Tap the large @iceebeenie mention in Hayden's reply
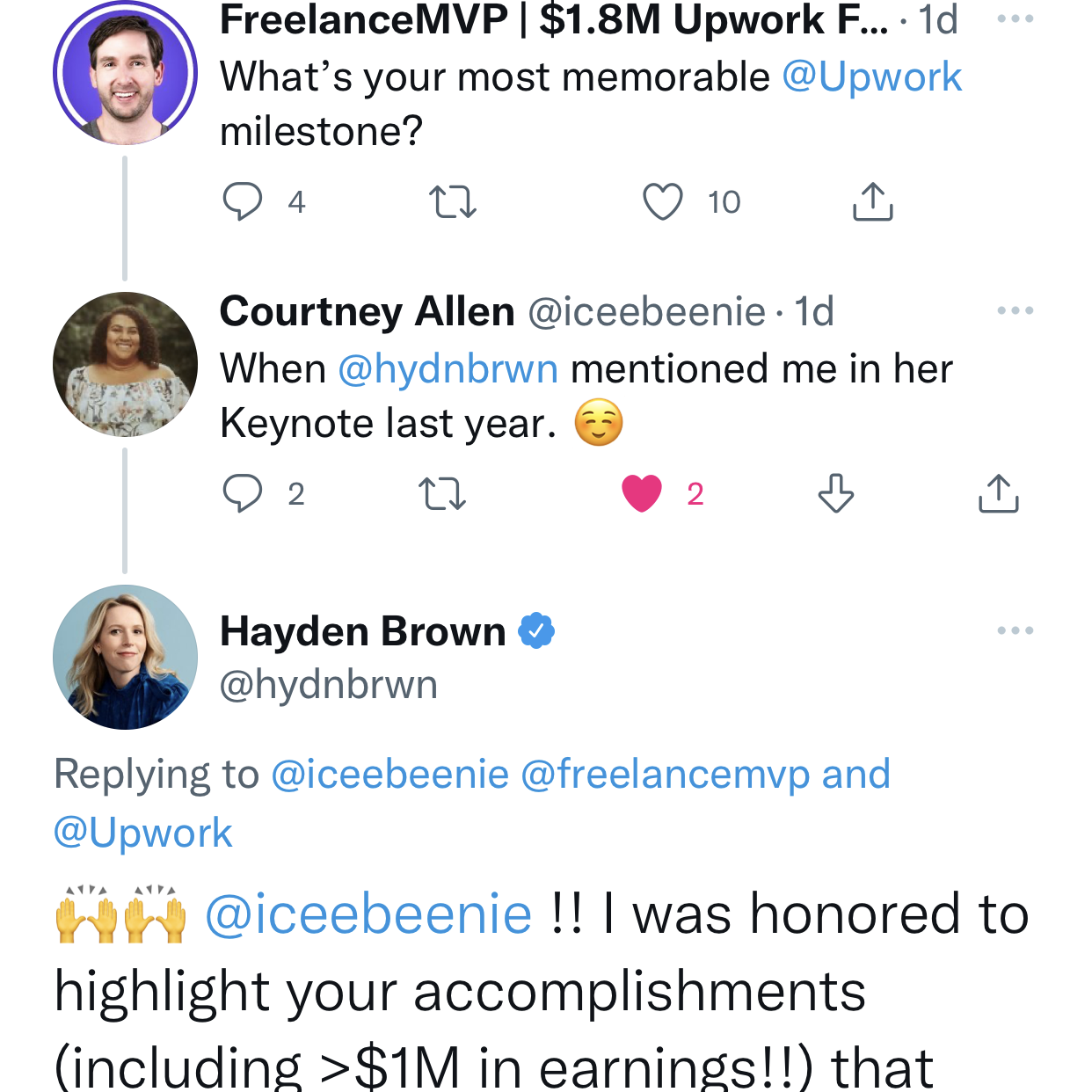Viewport: 1092px width, 1092px height. (368, 914)
